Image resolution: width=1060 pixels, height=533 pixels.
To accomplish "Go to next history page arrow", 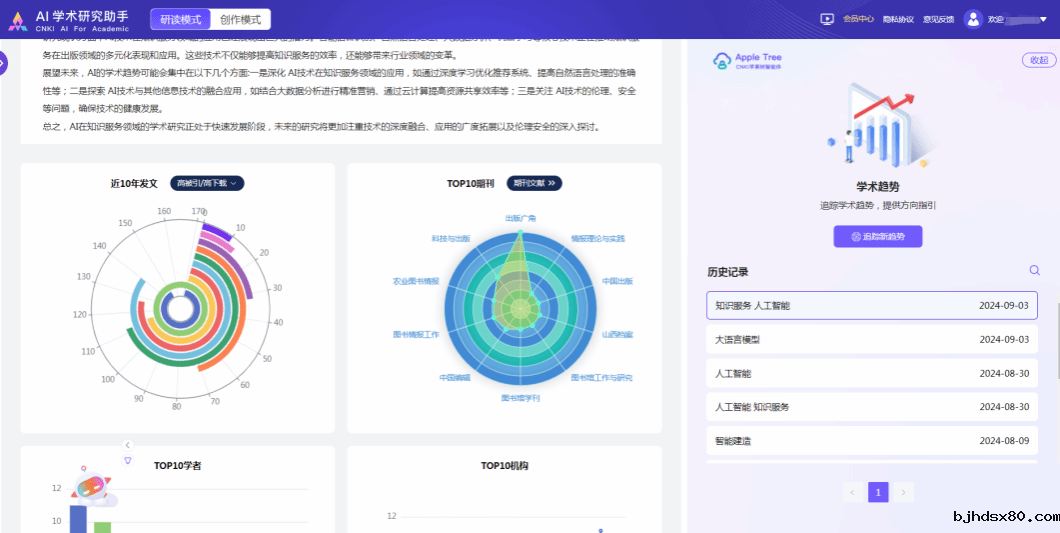I will pos(904,492).
